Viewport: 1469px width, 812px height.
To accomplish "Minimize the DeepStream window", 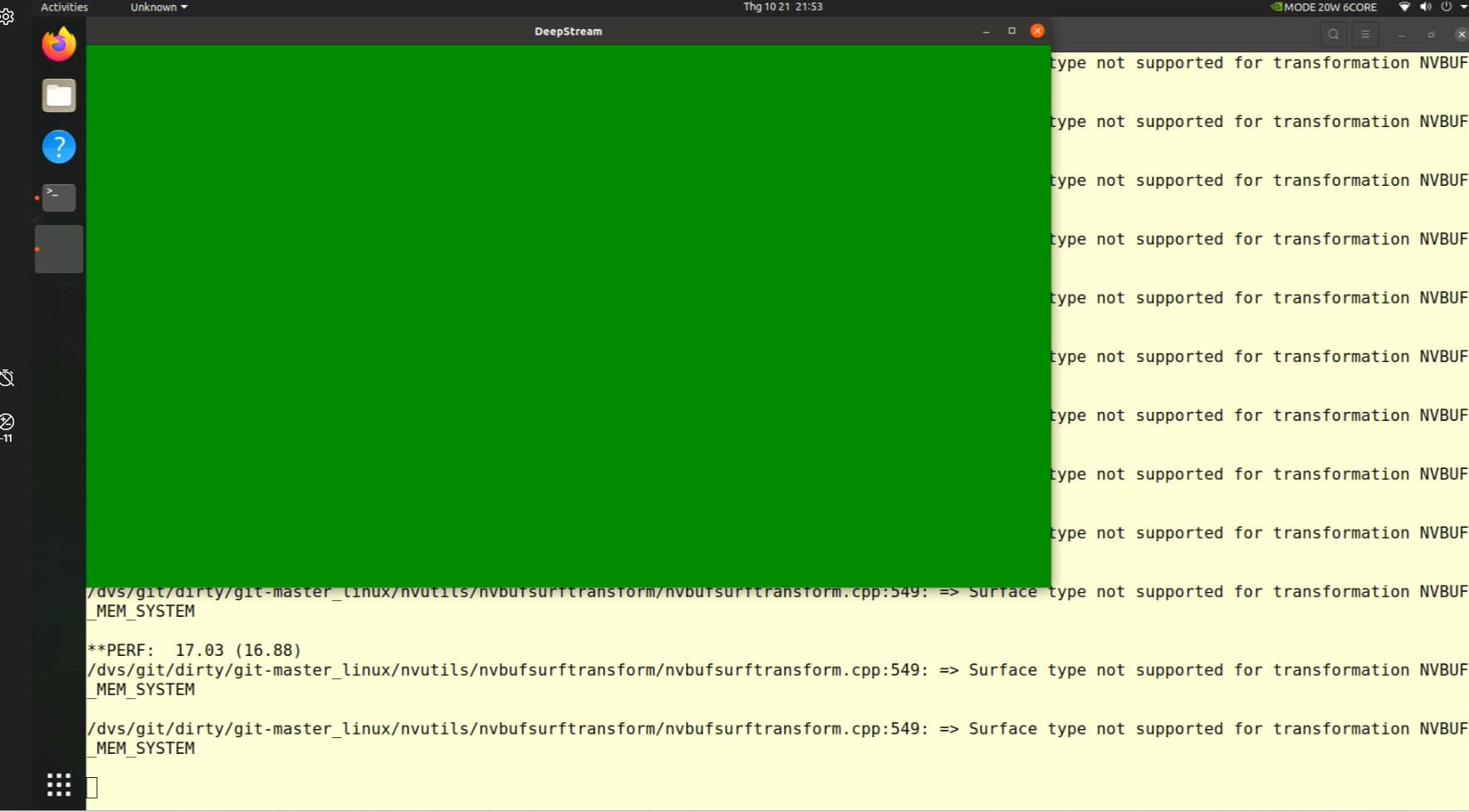I will 986,31.
